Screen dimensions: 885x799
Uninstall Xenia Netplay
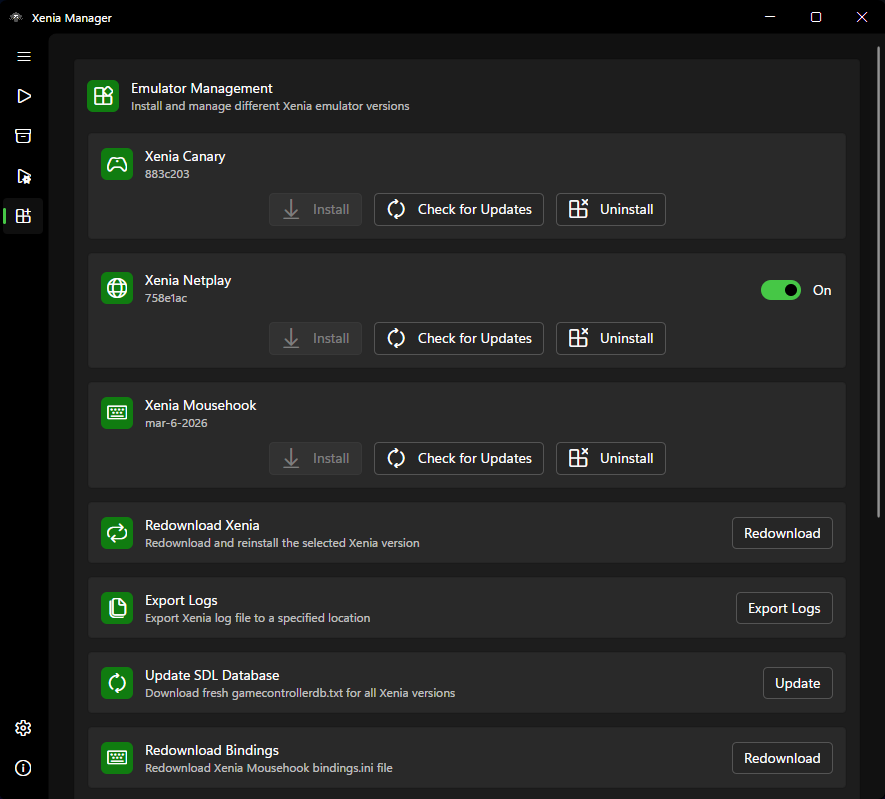611,339
